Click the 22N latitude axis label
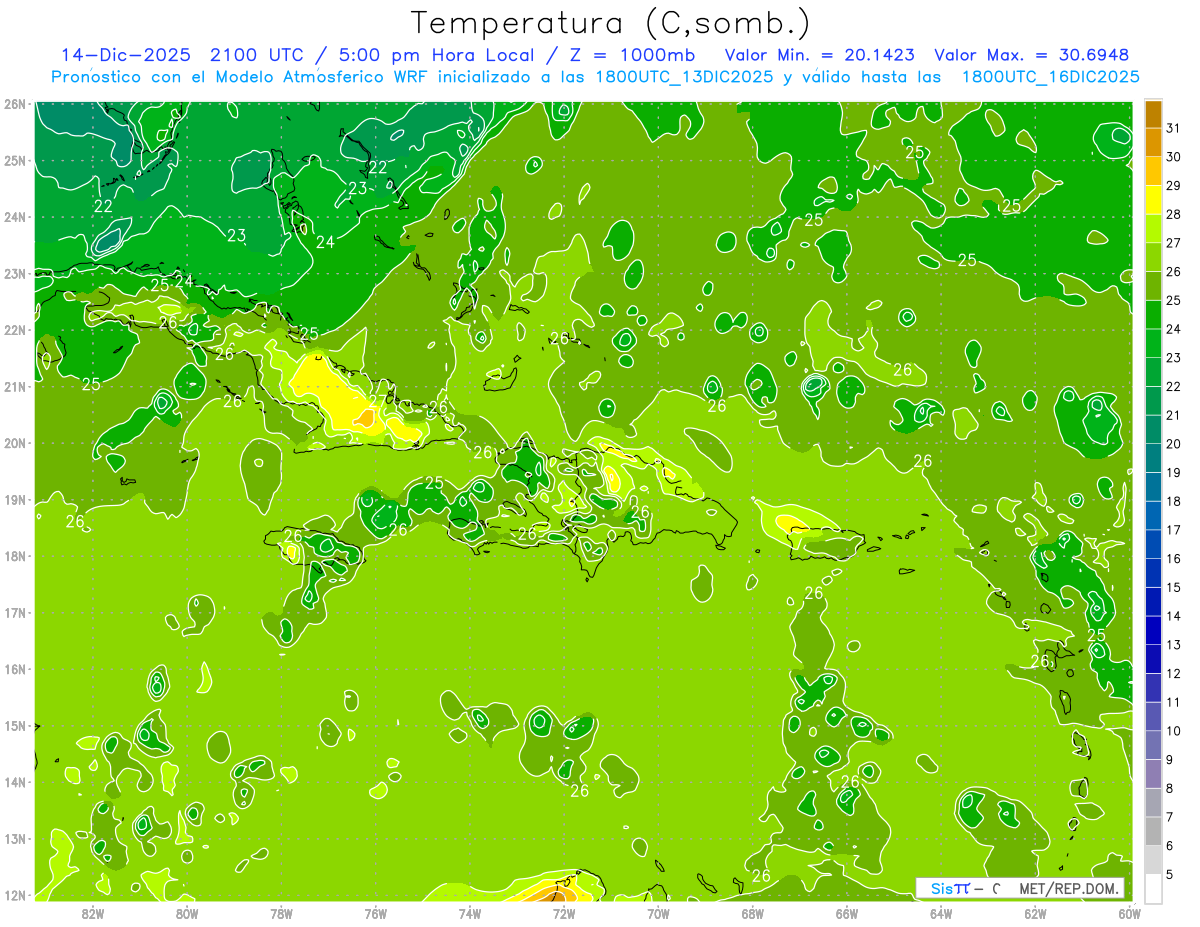Viewport: 1200px width, 927px height. click(x=15, y=330)
